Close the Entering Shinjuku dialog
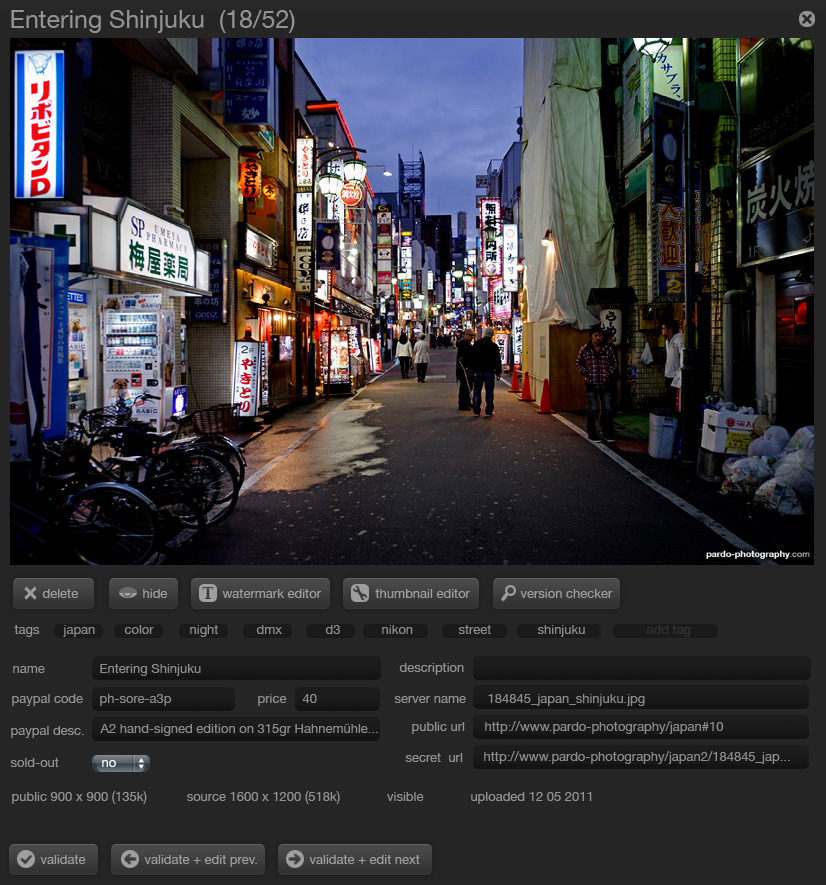This screenshot has width=826, height=885. (806, 19)
